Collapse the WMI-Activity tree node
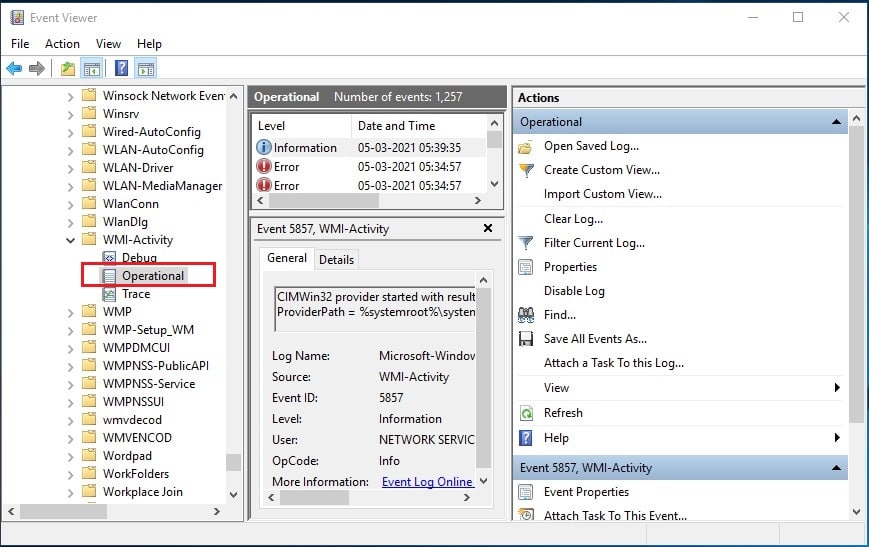Image resolution: width=869 pixels, height=547 pixels. point(70,241)
